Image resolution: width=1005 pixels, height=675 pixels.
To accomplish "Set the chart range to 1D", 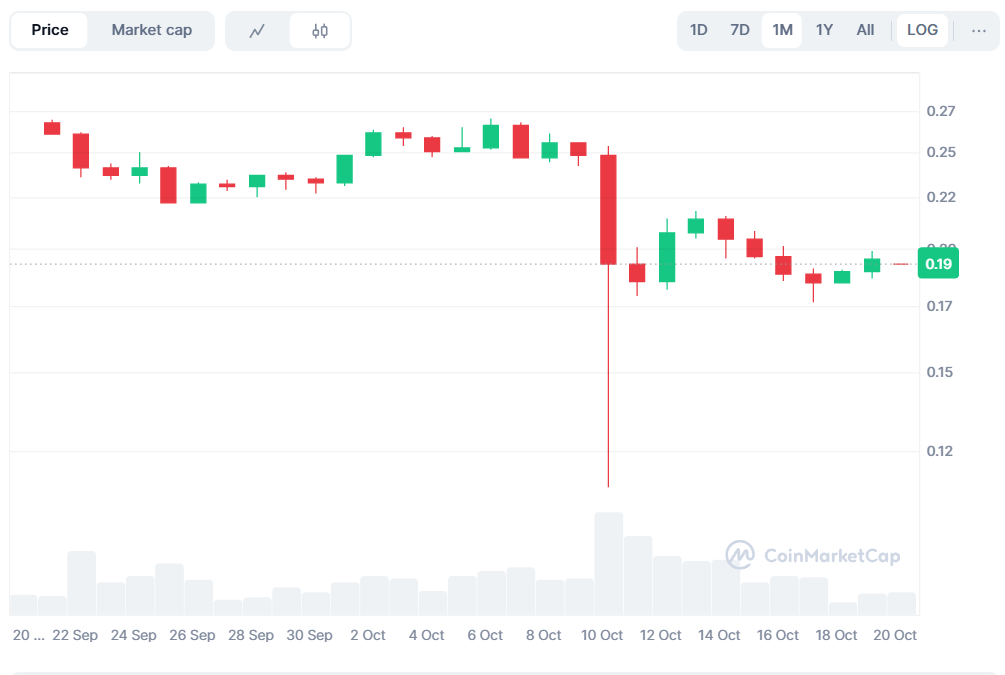I will point(699,30).
